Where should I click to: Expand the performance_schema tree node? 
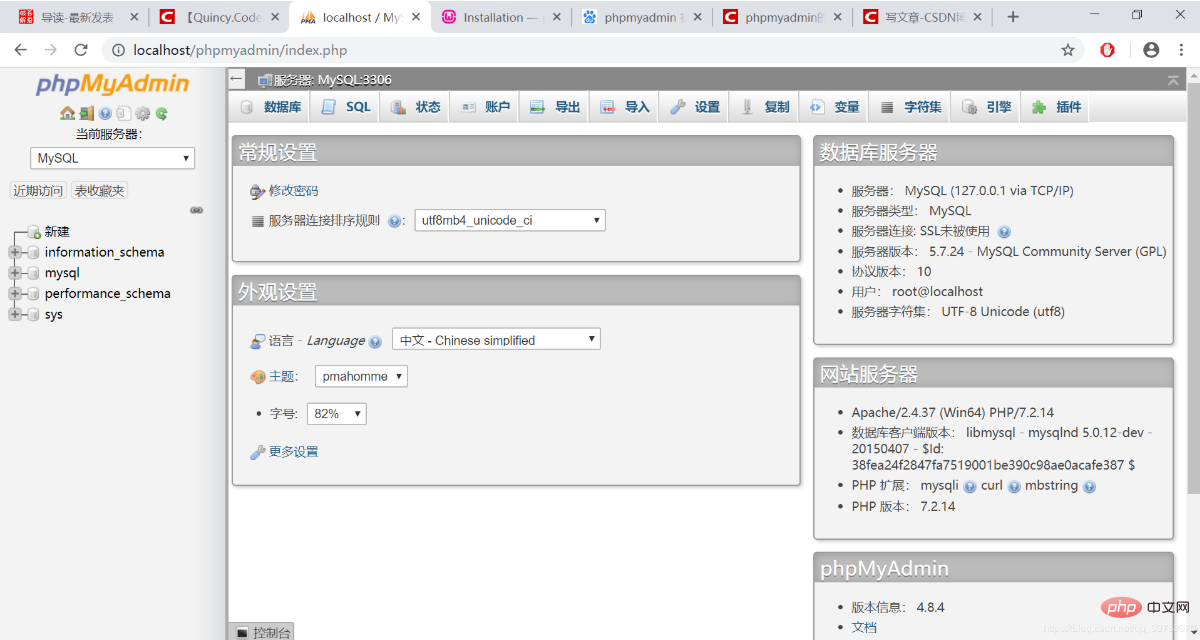[x=15, y=294]
